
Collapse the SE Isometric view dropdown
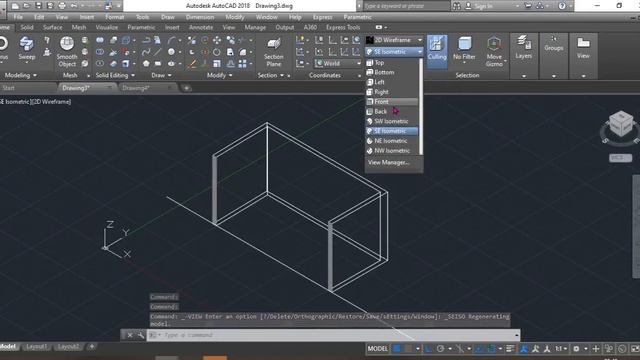[394, 52]
